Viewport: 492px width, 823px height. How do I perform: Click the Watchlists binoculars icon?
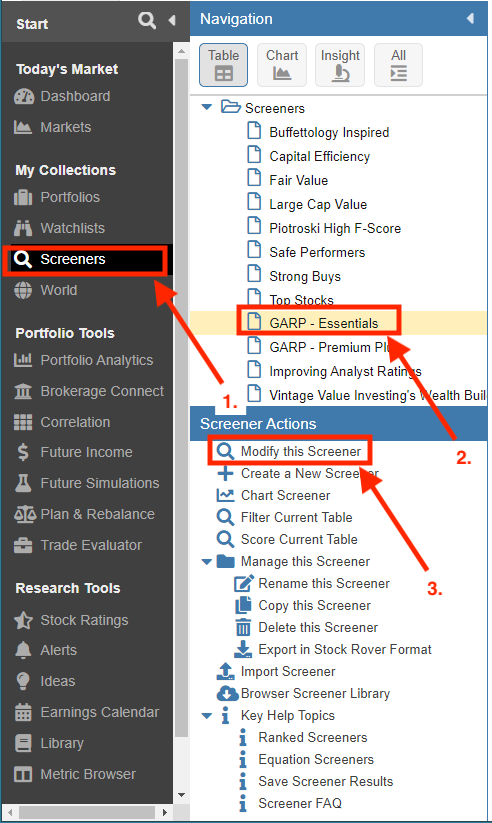coord(23,228)
